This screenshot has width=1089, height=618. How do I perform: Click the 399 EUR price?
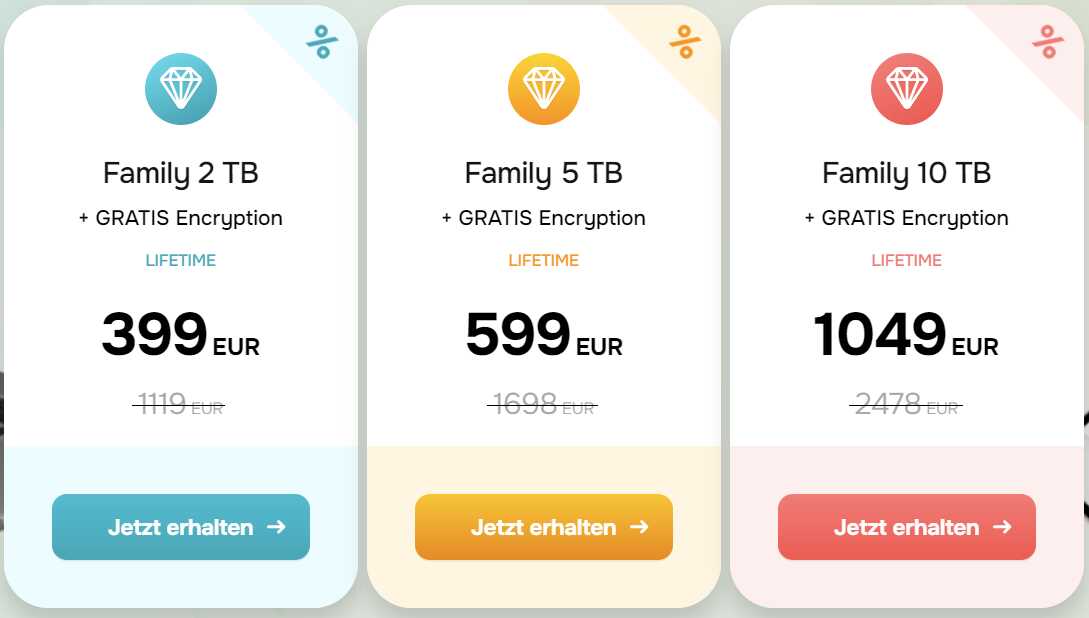(x=181, y=335)
